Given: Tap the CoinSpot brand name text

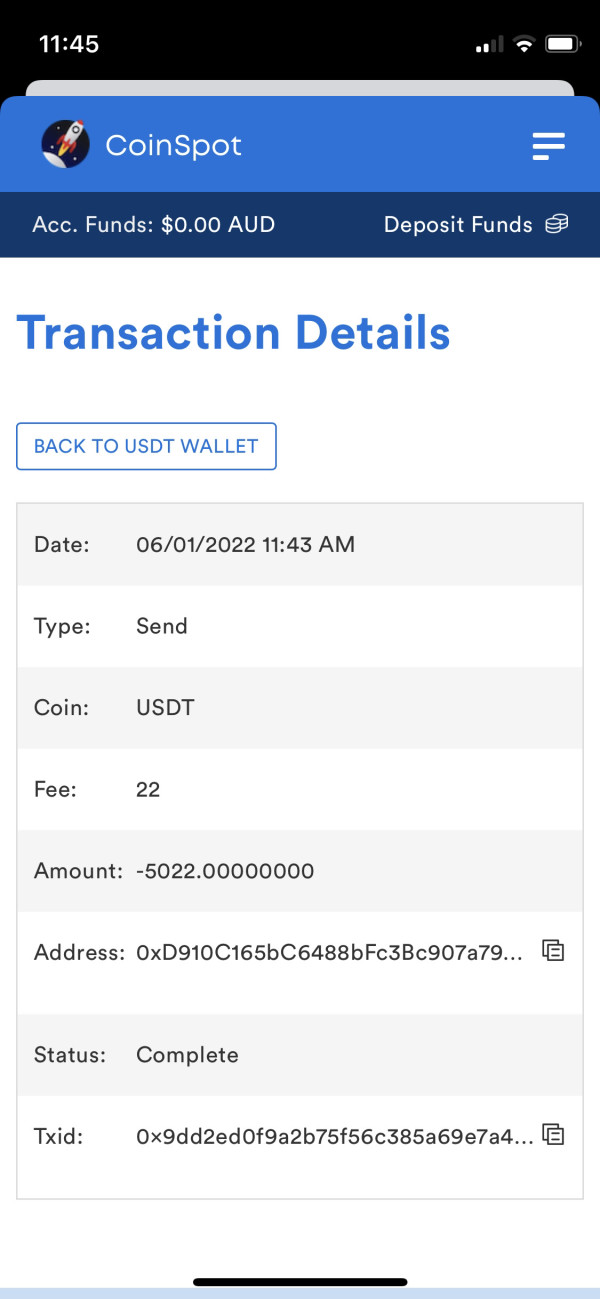Looking at the screenshot, I should [x=173, y=146].
